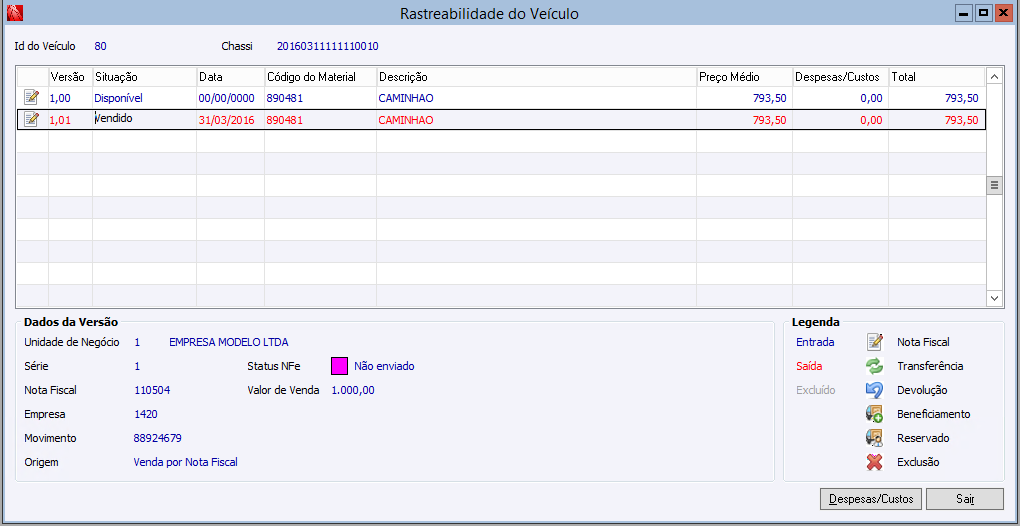The image size is (1020, 526).
Task: Click the Excluído legend label
Action: (816, 390)
